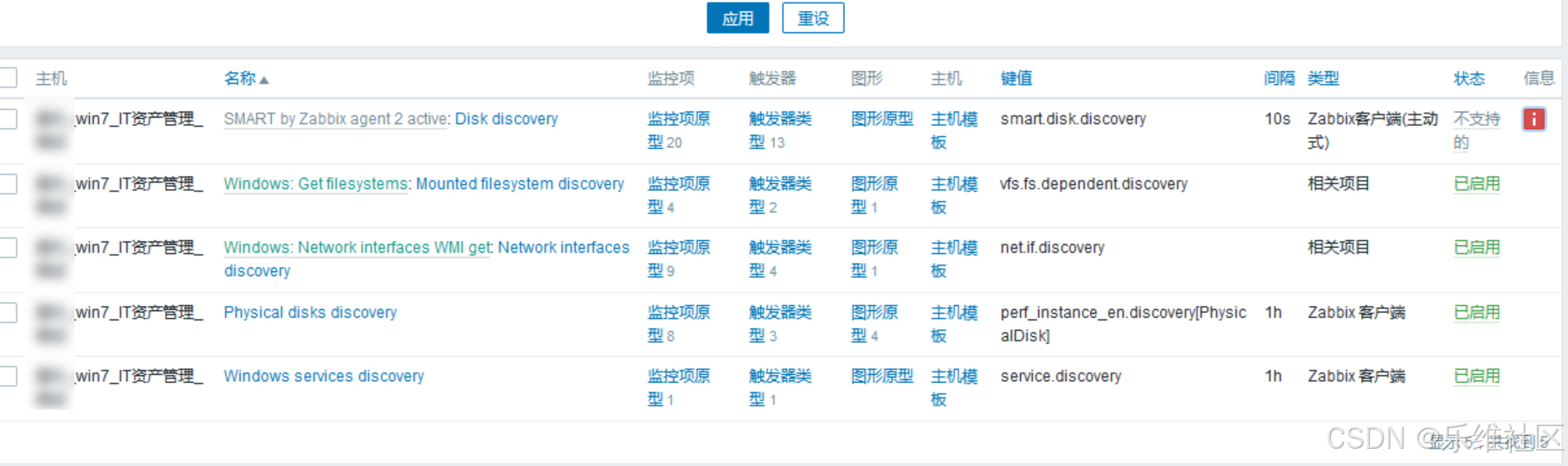The height and width of the screenshot is (466, 1568).
Task: Open 图形原型 1 for Mounted filesystem discovery
Action: [874, 195]
